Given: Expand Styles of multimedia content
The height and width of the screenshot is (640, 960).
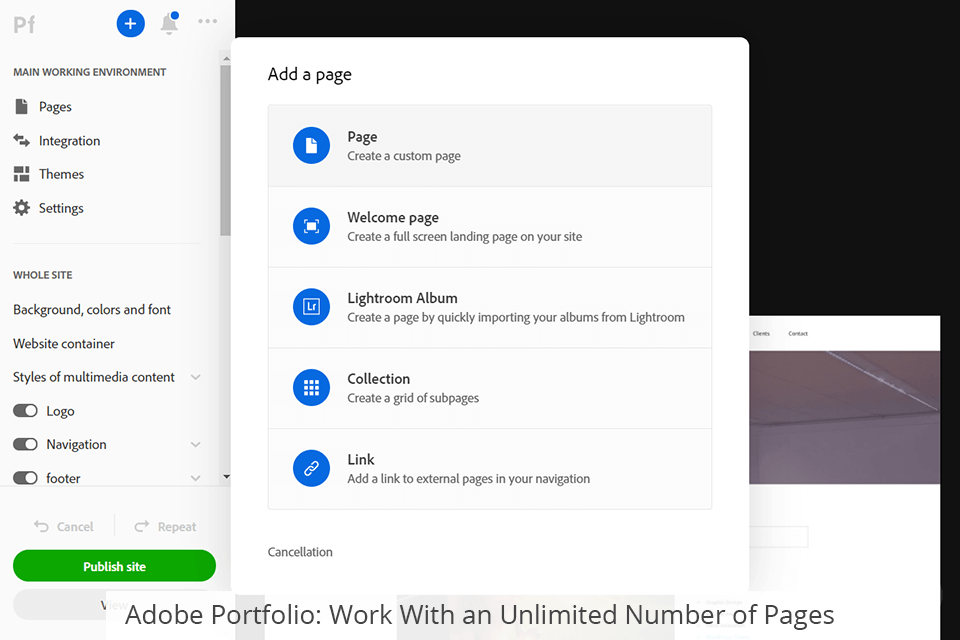Looking at the screenshot, I should 195,377.
